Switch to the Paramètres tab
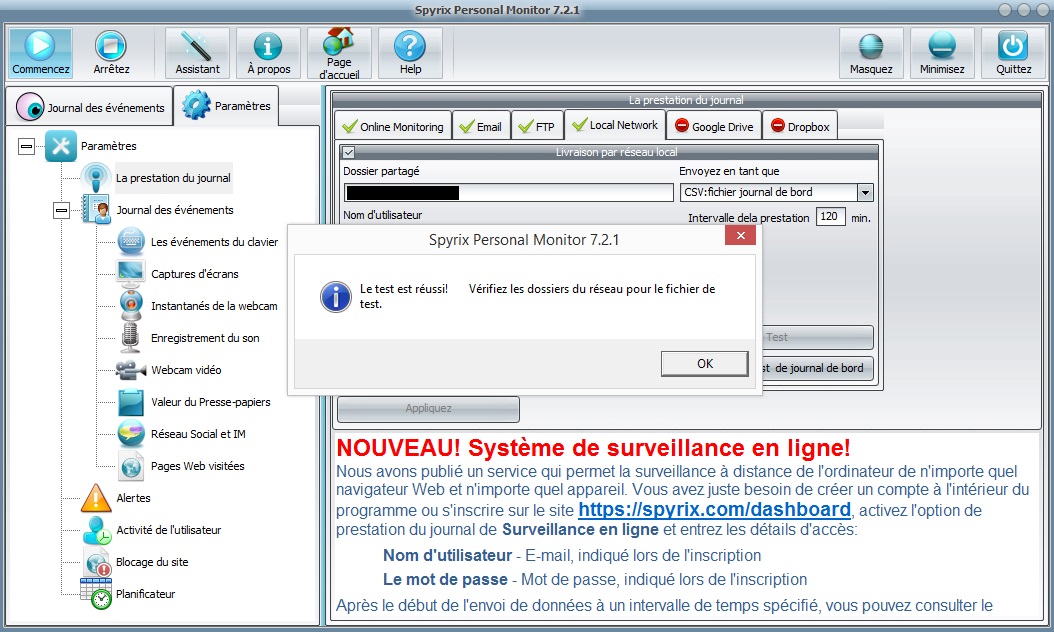This screenshot has width=1054, height=632. (x=227, y=106)
